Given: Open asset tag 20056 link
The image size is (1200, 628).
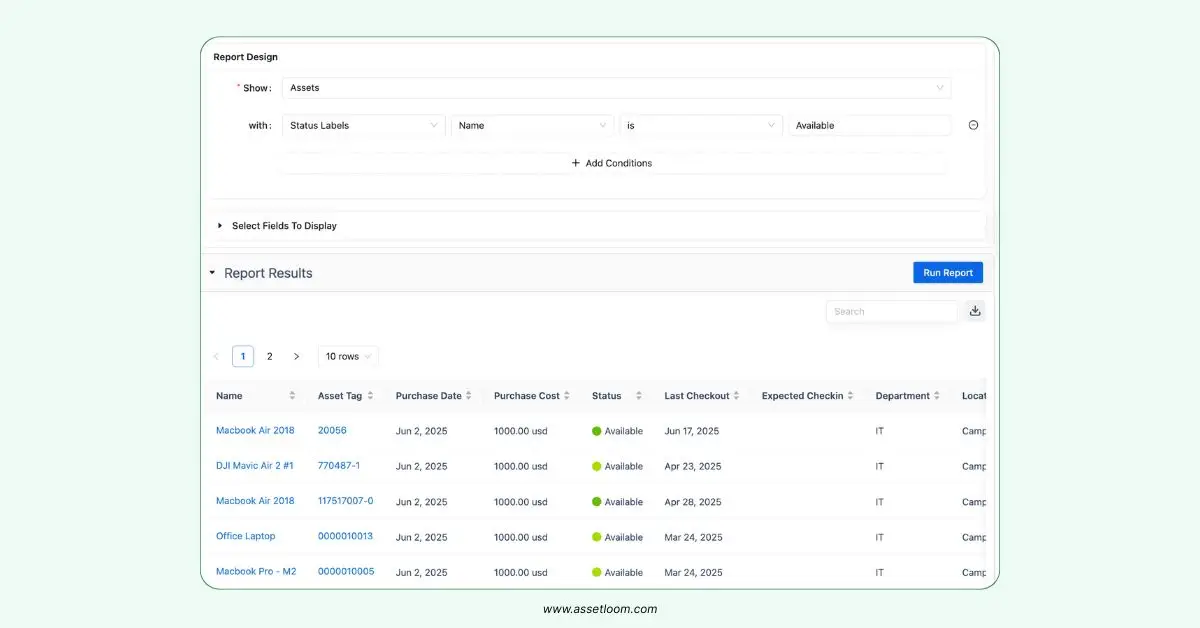Looking at the screenshot, I should (x=332, y=431).
